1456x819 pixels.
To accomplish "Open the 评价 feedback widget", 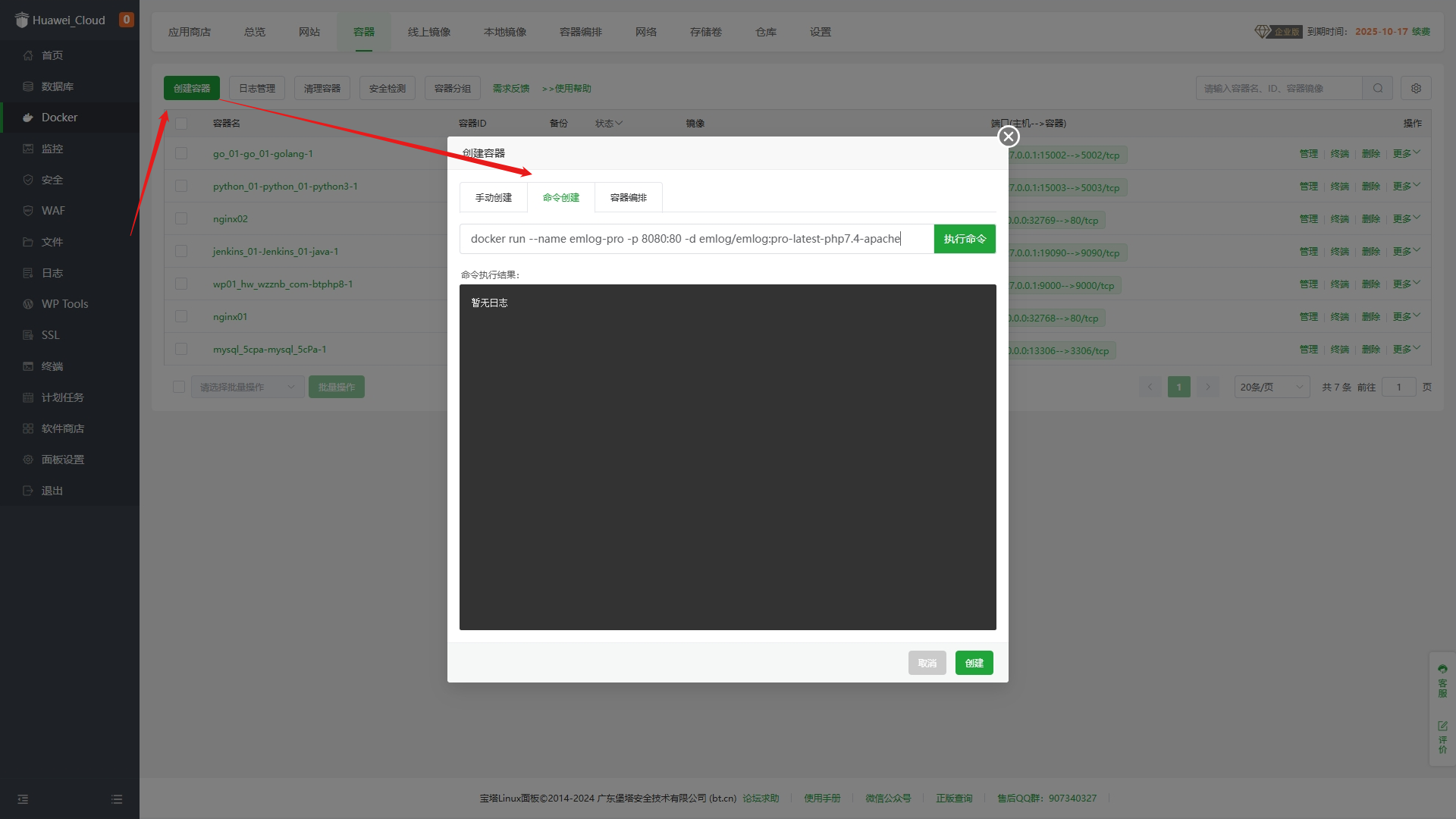I will (x=1442, y=737).
